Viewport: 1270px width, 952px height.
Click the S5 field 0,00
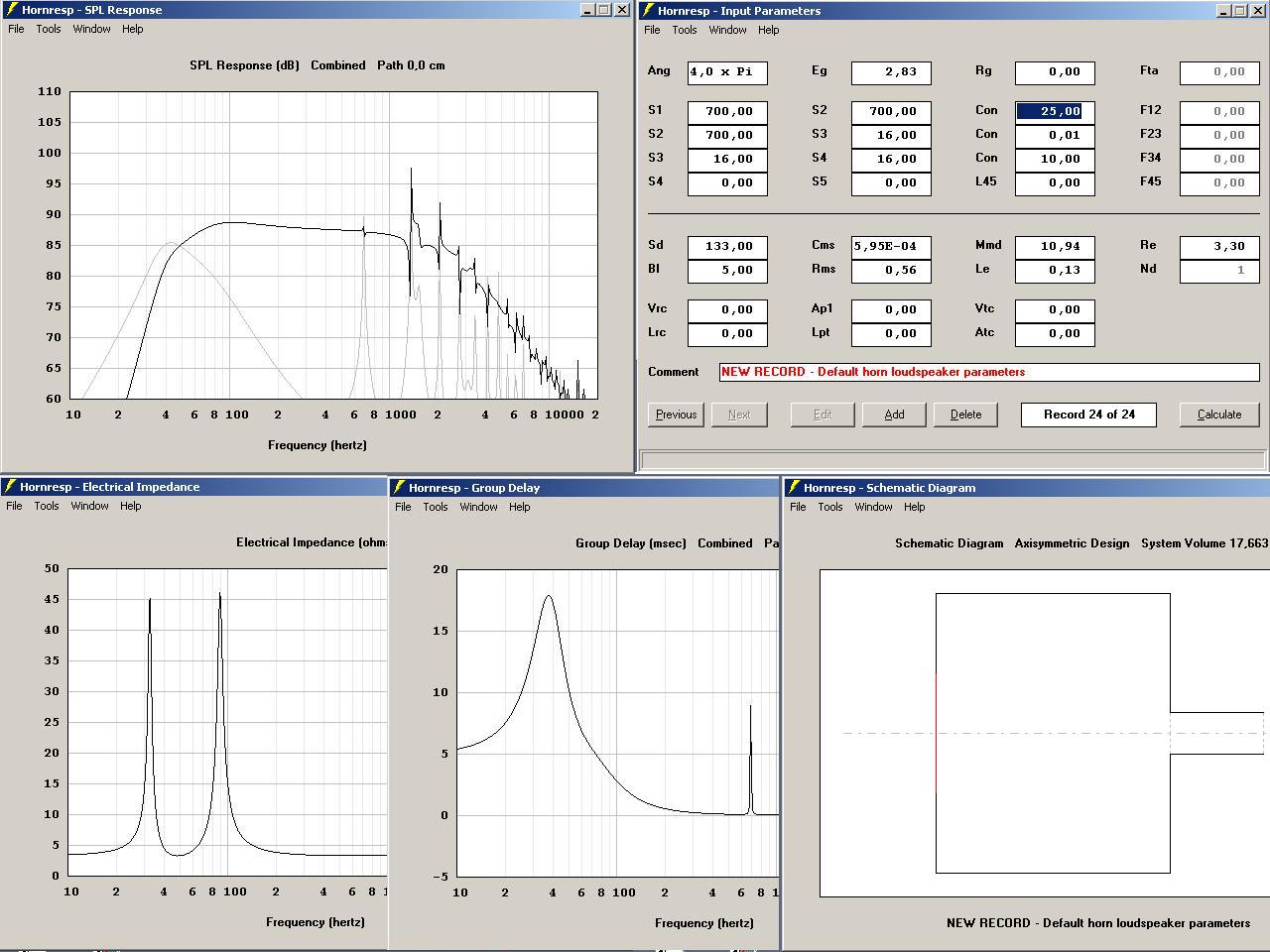[891, 183]
